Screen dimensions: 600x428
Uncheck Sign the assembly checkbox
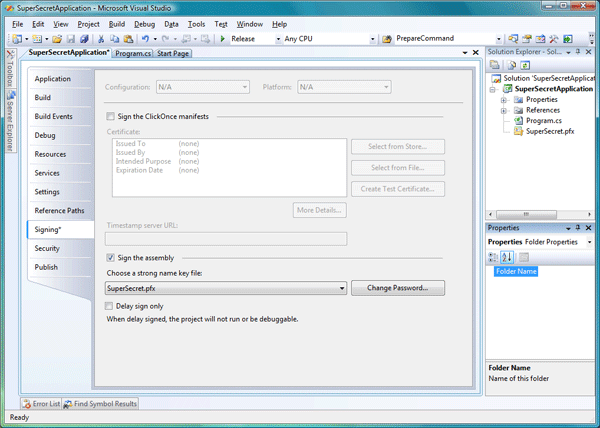coord(111,258)
